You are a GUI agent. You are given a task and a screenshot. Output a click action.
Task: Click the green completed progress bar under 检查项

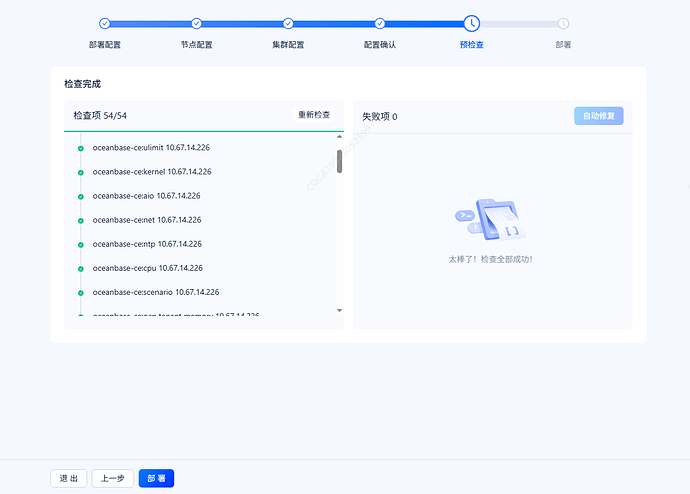pyautogui.click(x=204, y=131)
